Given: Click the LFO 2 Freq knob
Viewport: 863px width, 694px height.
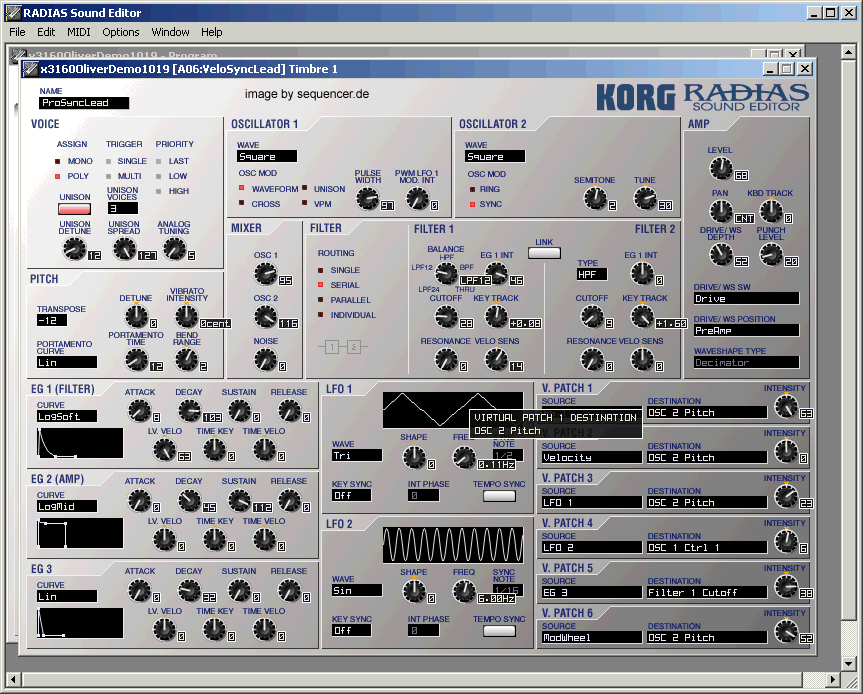Looking at the screenshot, I should click(x=464, y=592).
